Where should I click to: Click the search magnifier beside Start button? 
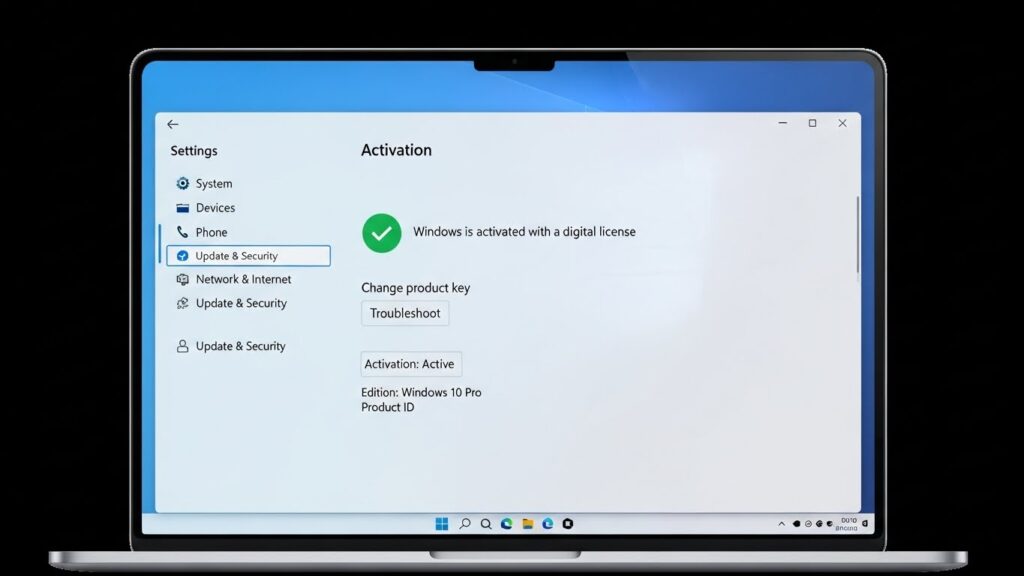click(464, 523)
